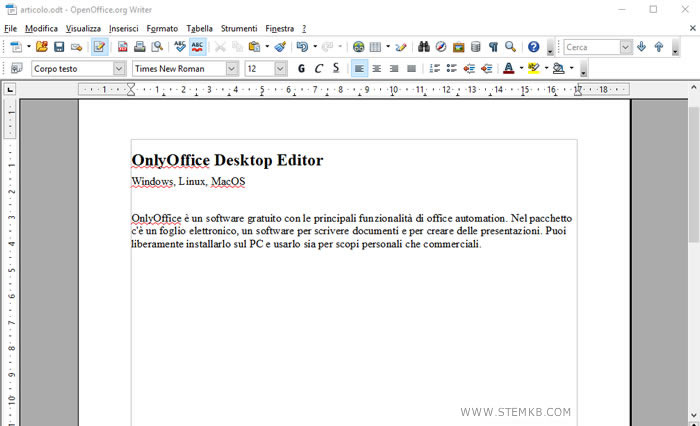Open the Tabella menu
Image resolution: width=700 pixels, height=426 pixels.
200,29
